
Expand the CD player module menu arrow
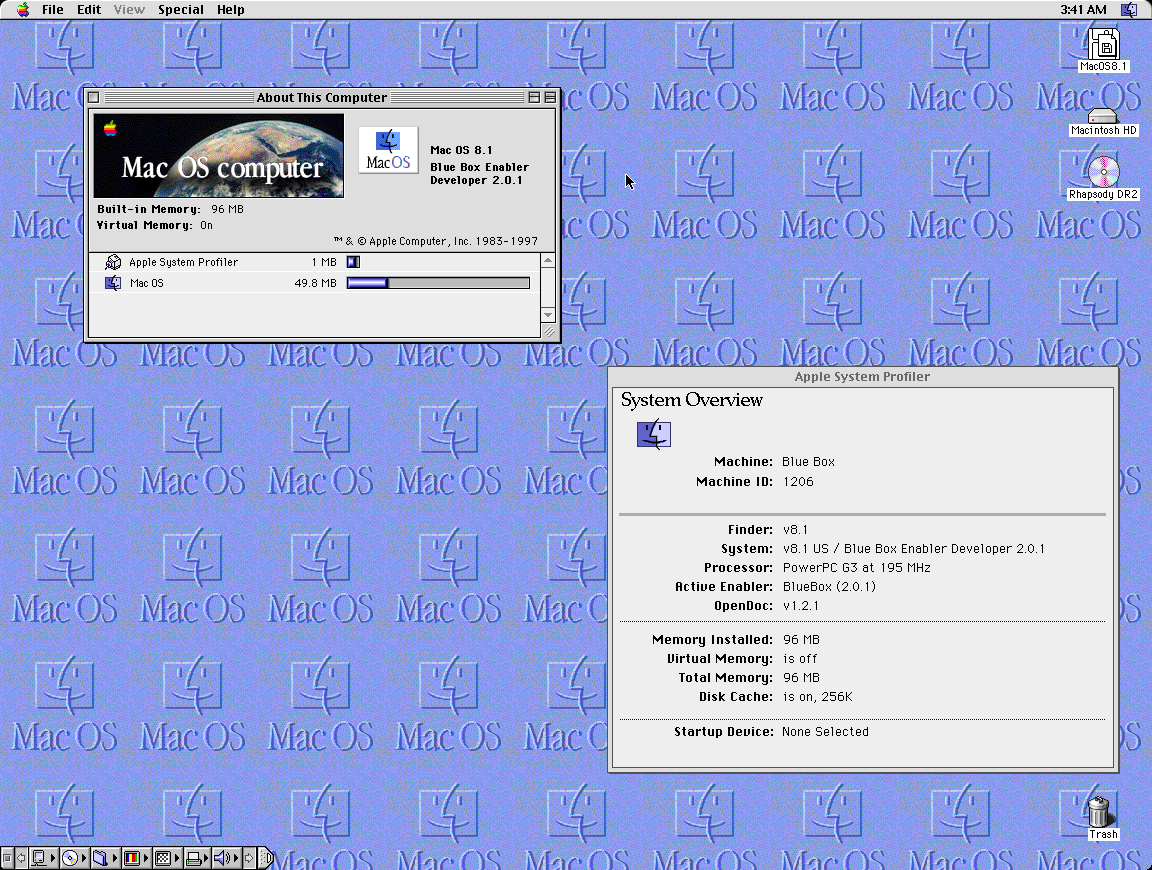coord(84,858)
